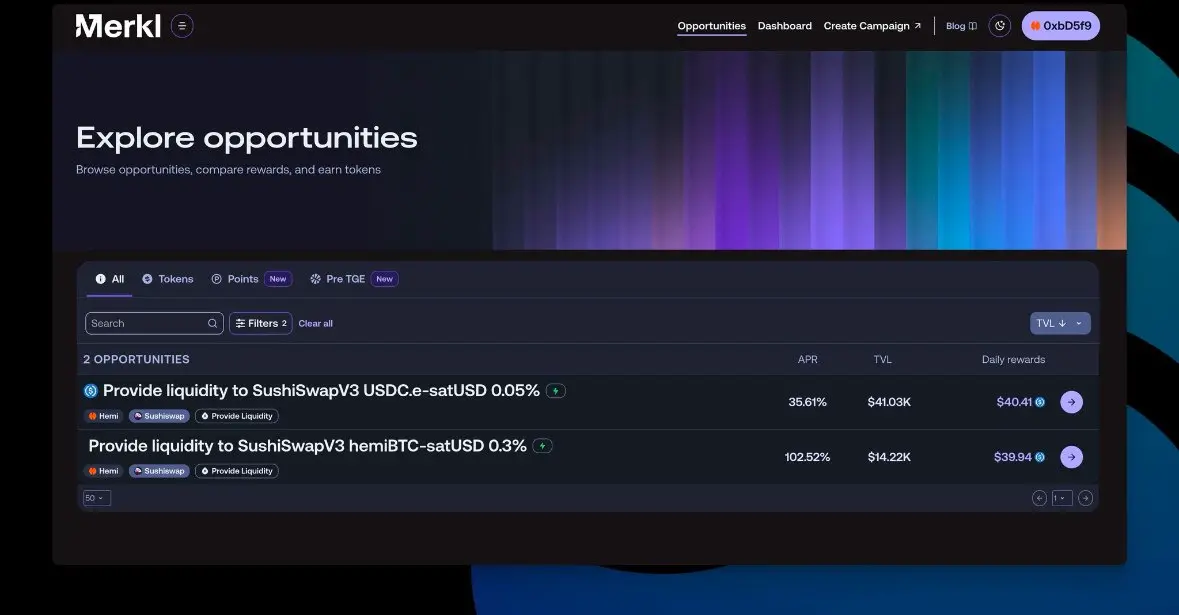Open wallet 0xbD5f9 menu

click(x=1060, y=26)
